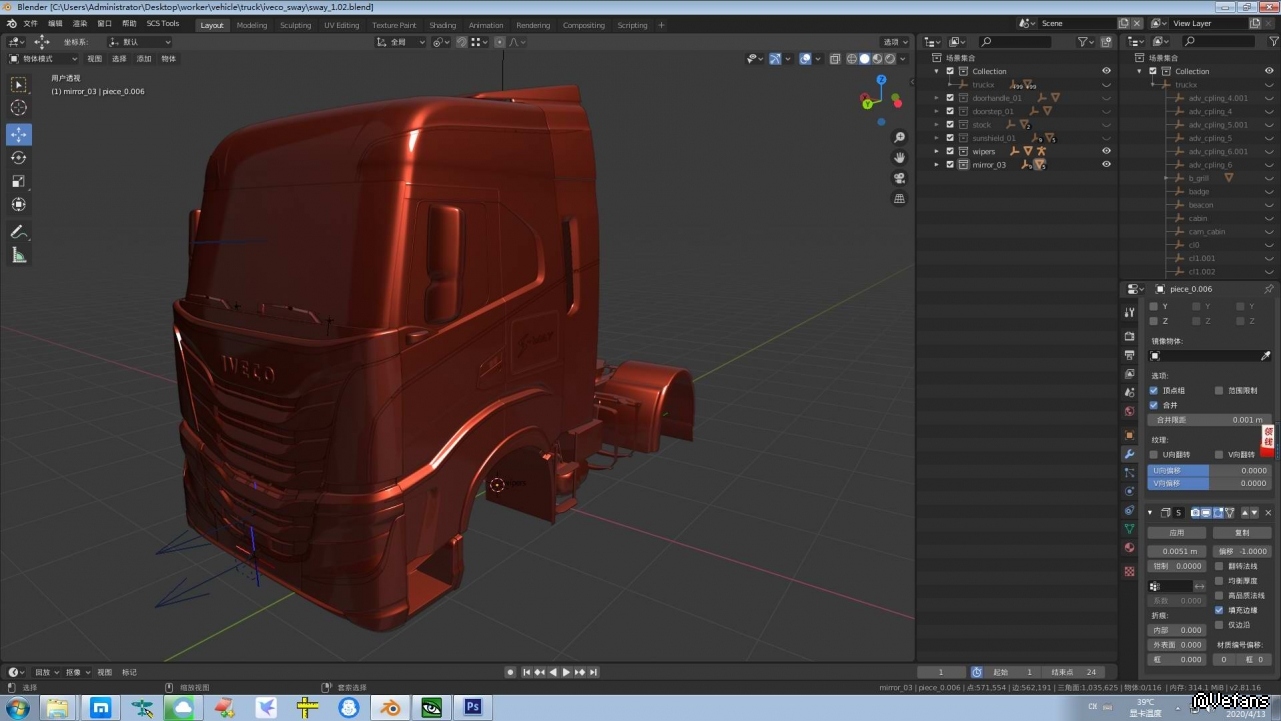Screen dimensions: 1281x721
Task: Click the eyedropper for mirror object
Action: 1265,356
